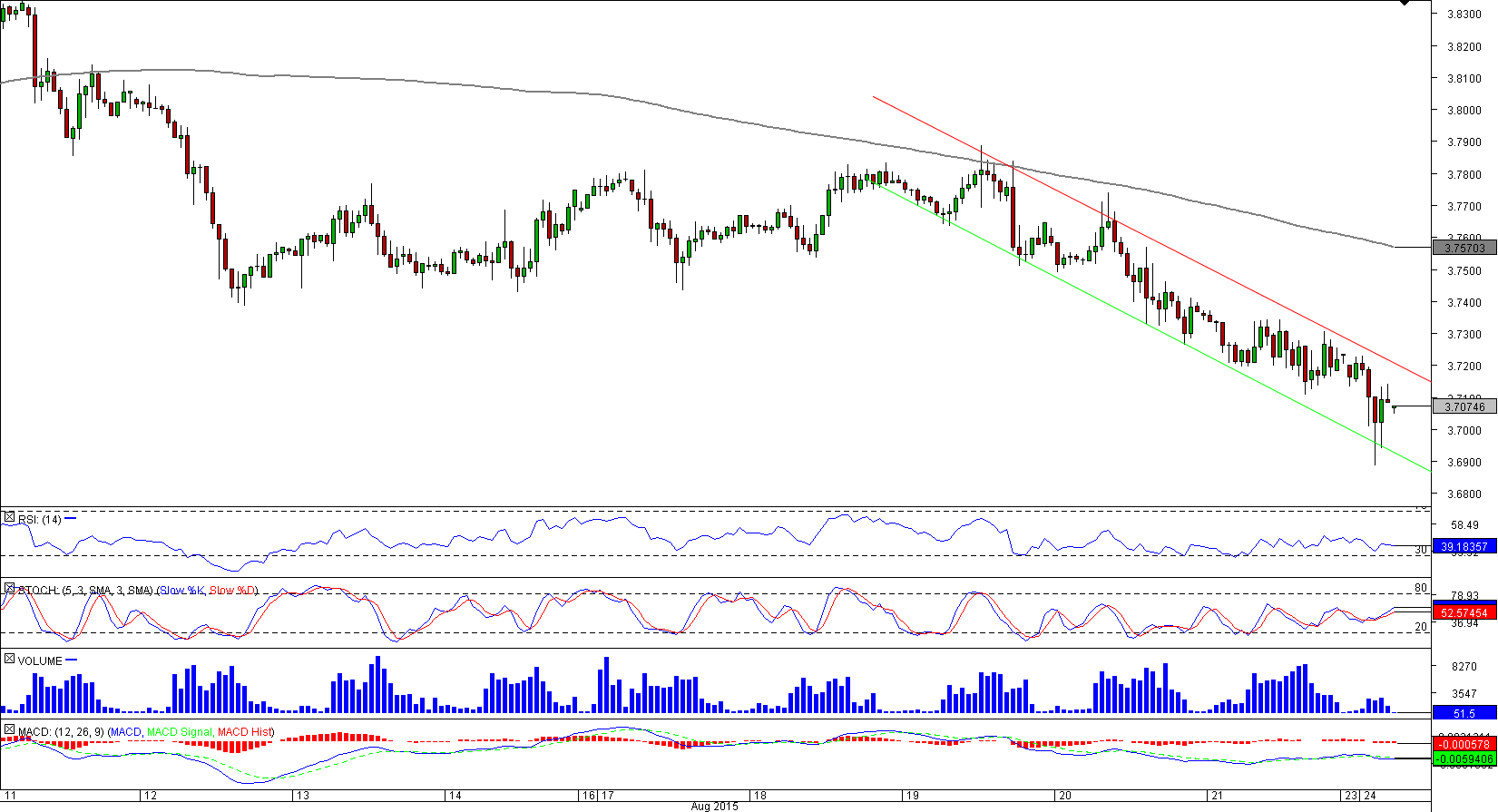The height and width of the screenshot is (812, 1498).
Task: Click date 21 on the time axis
Action: point(1217,796)
